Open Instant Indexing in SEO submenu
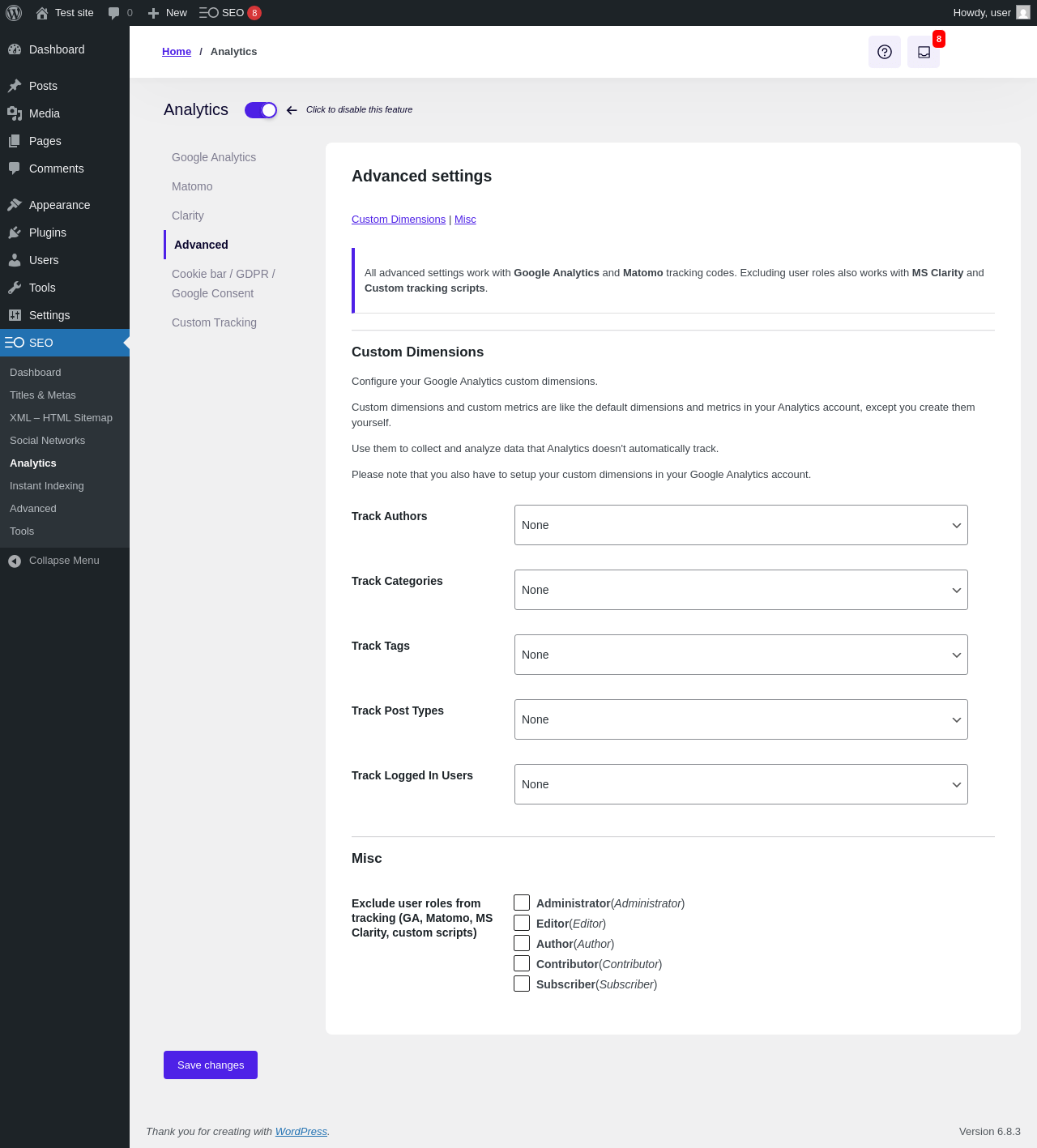Screen dimensions: 1037x1148 (x=47, y=486)
